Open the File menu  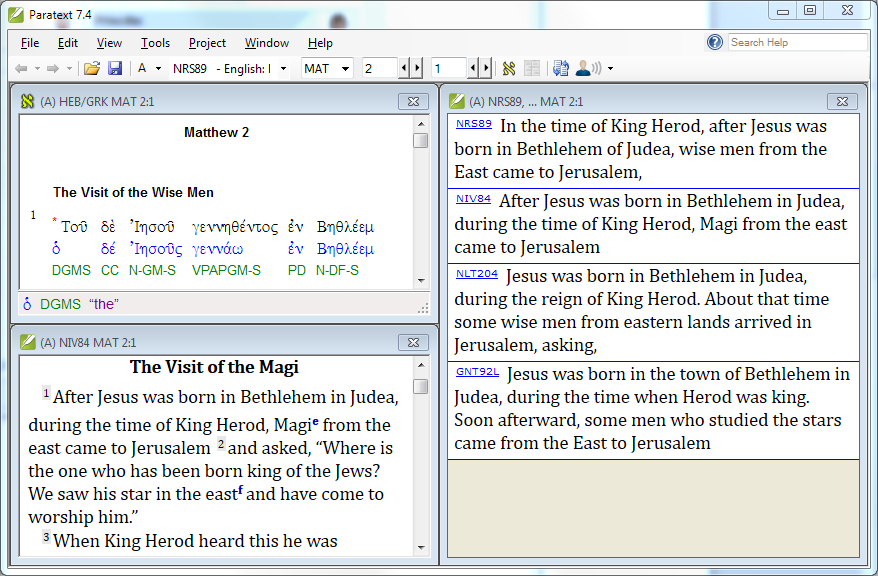pos(30,43)
